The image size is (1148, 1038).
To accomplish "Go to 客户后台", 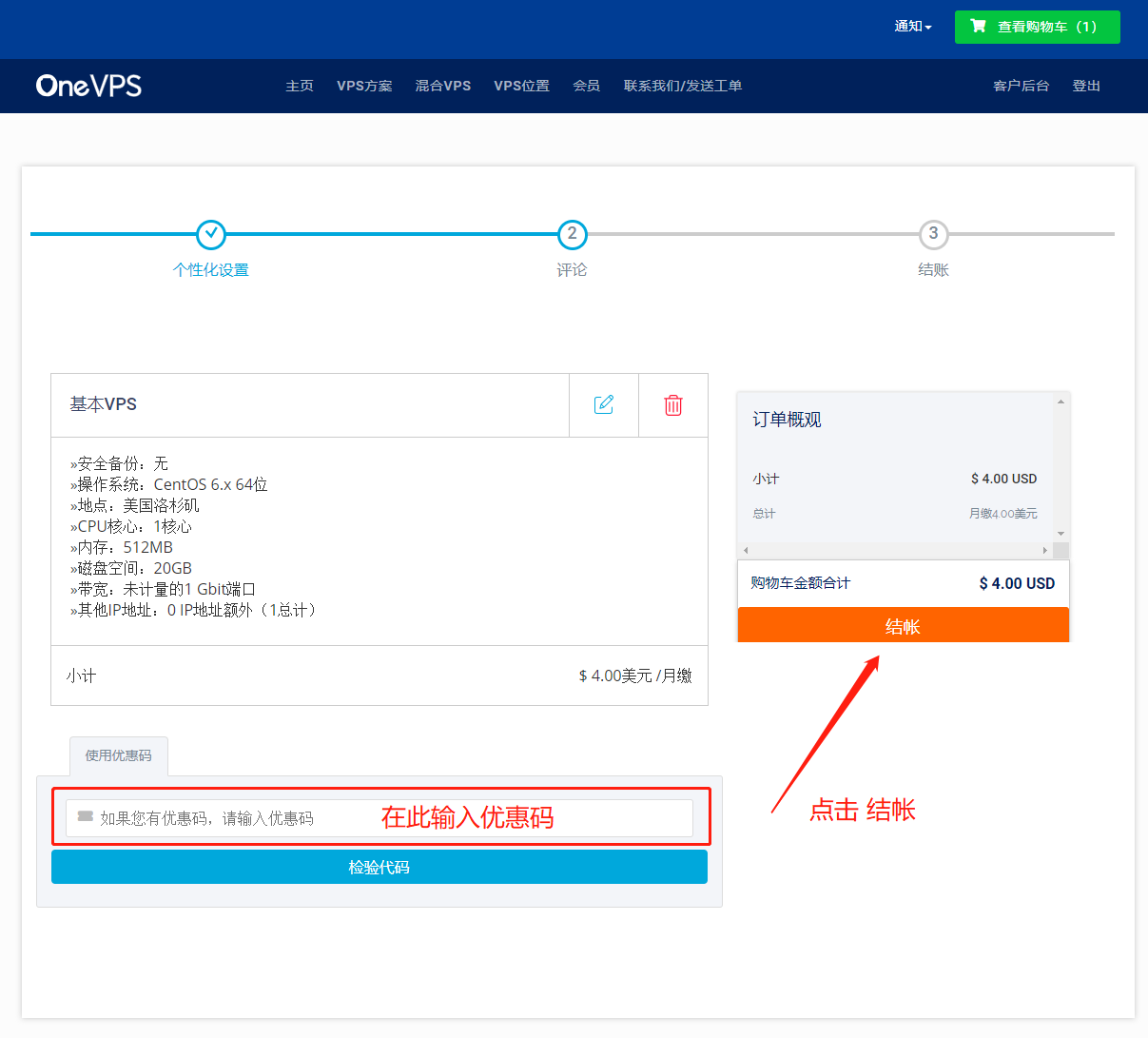I will [x=1021, y=86].
